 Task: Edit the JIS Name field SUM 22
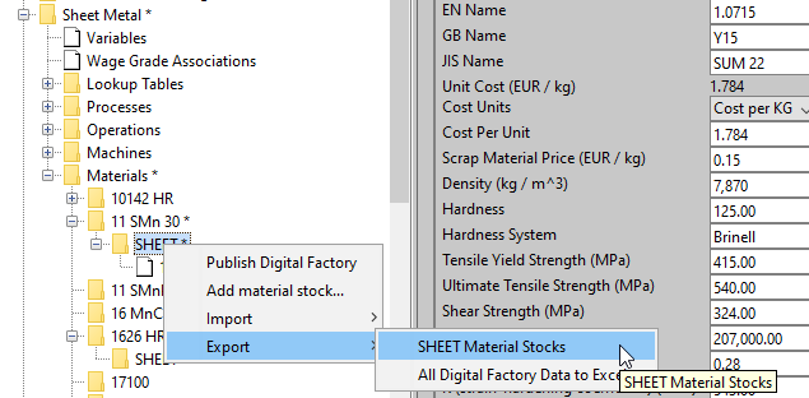point(759,63)
